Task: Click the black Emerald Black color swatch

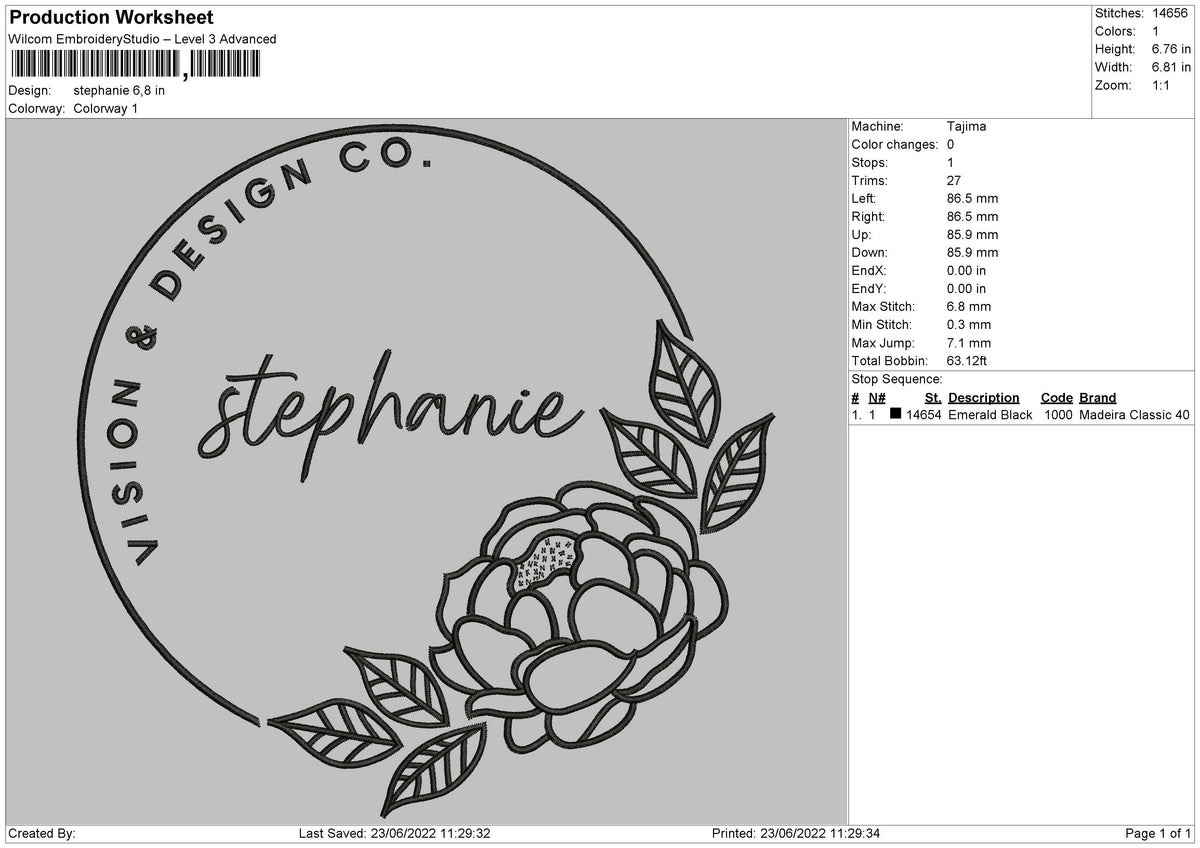Action: [895, 414]
